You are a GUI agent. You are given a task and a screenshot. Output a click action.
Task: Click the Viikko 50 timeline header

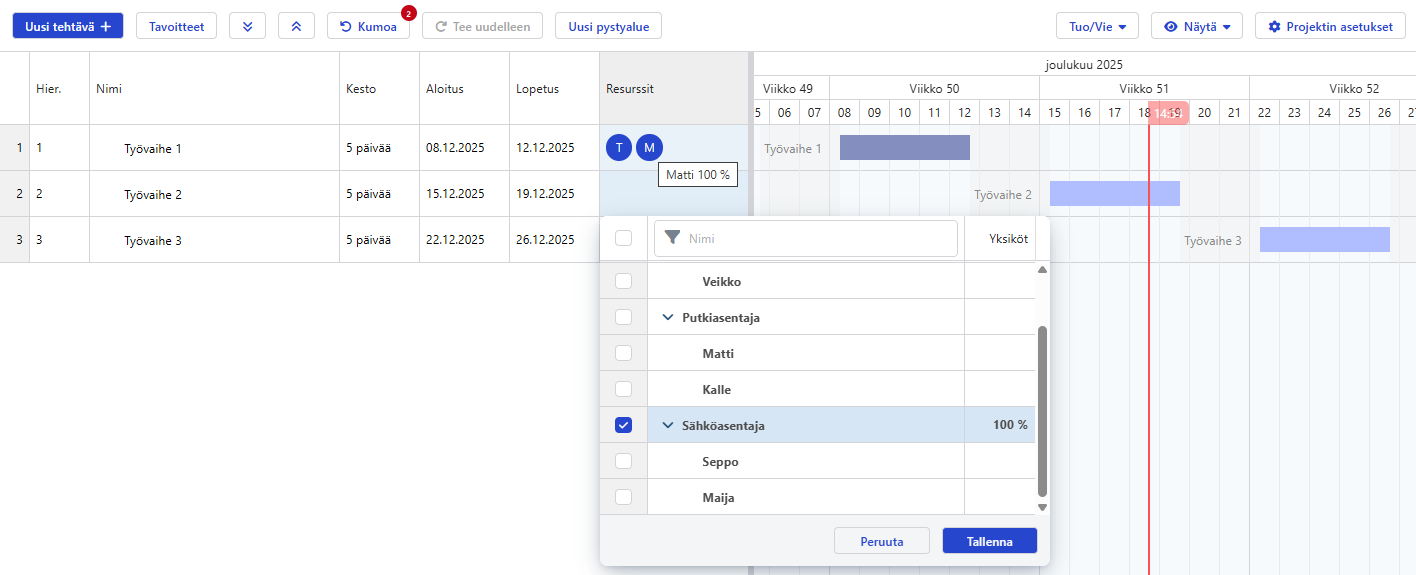click(x=934, y=88)
